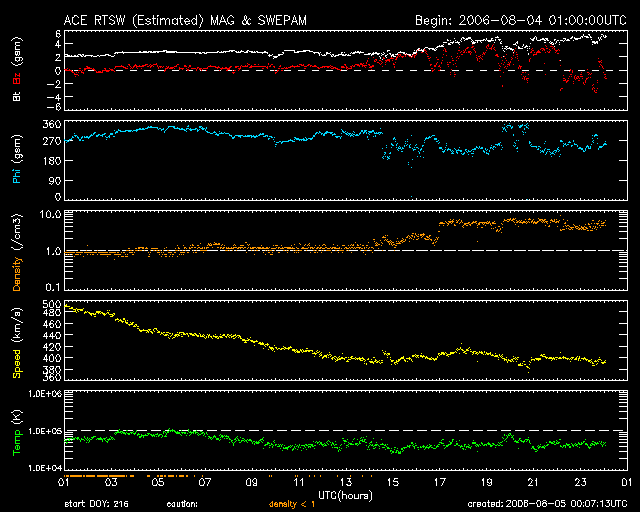
Task: Click the created timestamp at bottom right
Action: click(547, 504)
